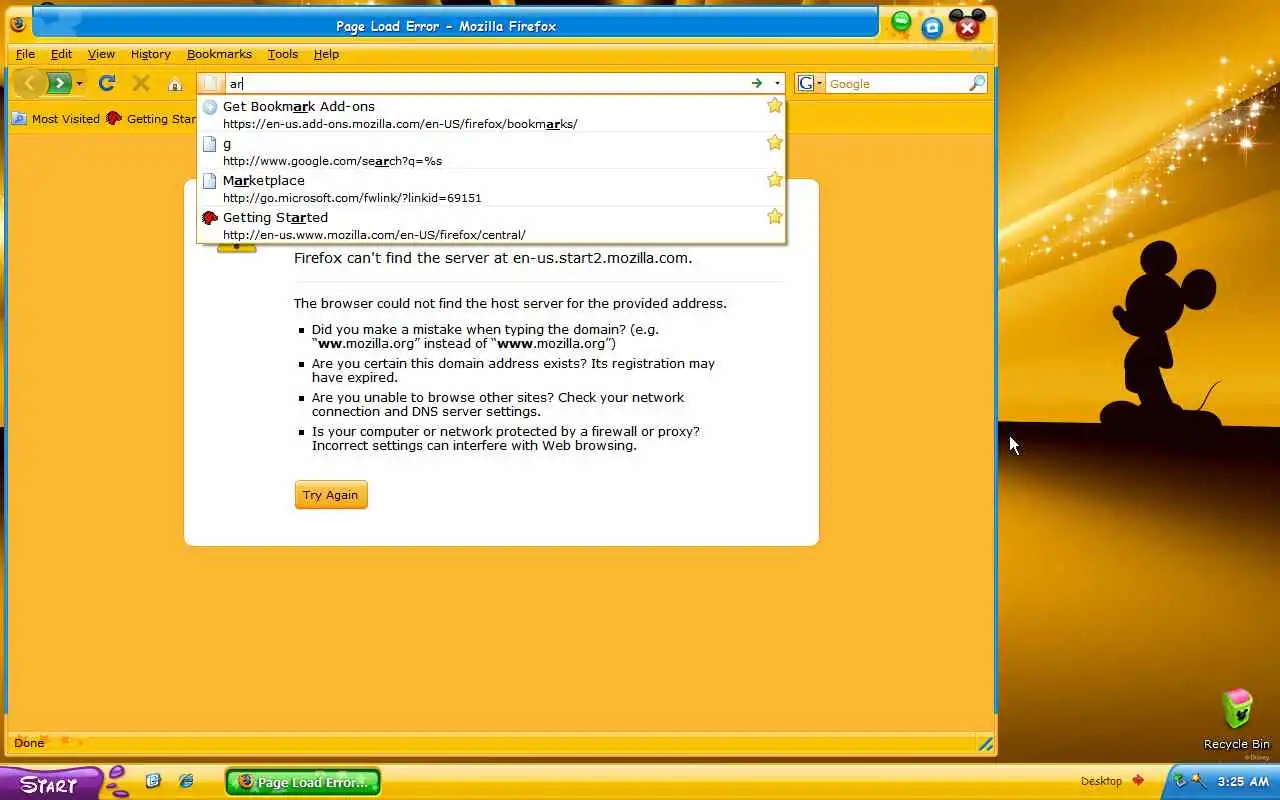Go forward with the green Forward arrow
The width and height of the screenshot is (1280, 800).
[59, 83]
